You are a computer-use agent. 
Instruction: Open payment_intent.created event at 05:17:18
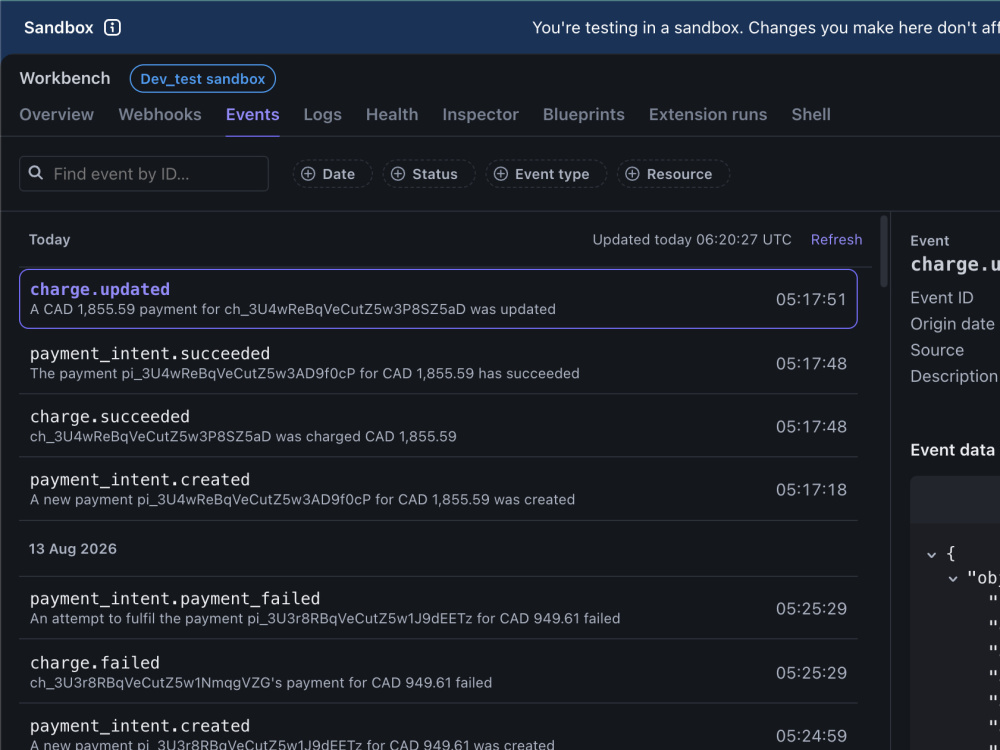click(x=438, y=489)
